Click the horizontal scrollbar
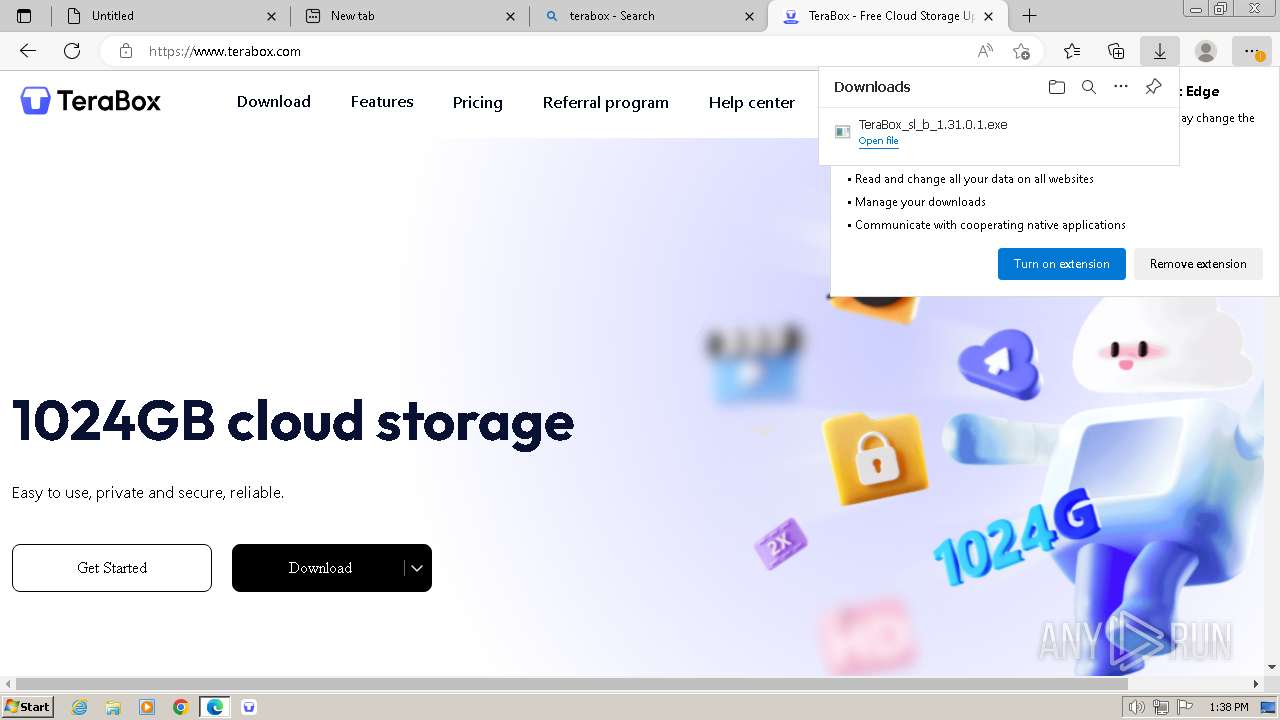The width and height of the screenshot is (1280, 720). pos(572,684)
